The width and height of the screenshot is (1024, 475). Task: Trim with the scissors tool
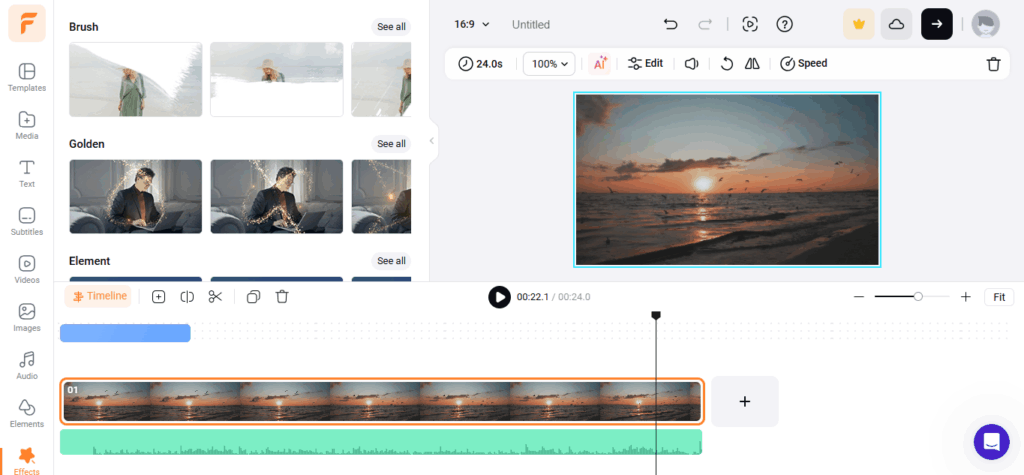pyautogui.click(x=216, y=297)
